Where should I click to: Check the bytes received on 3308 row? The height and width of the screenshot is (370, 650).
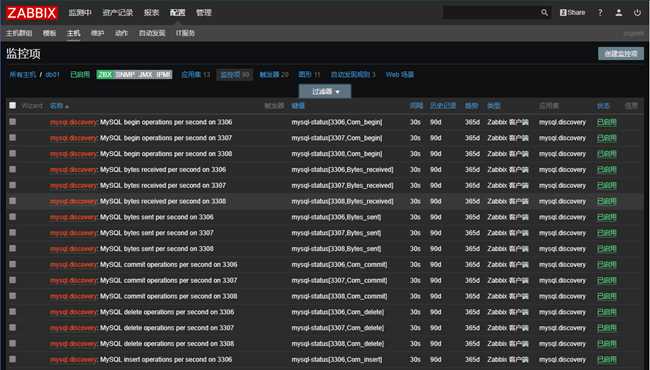[x=13, y=201]
